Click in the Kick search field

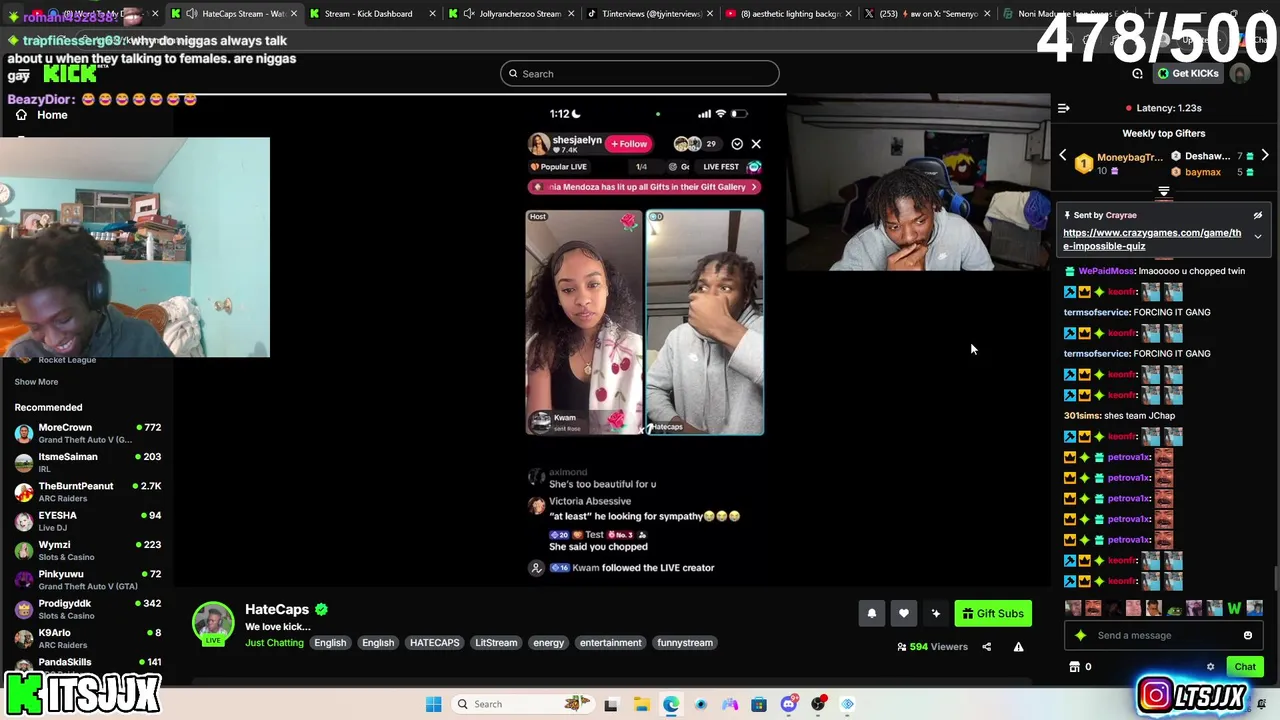point(640,74)
